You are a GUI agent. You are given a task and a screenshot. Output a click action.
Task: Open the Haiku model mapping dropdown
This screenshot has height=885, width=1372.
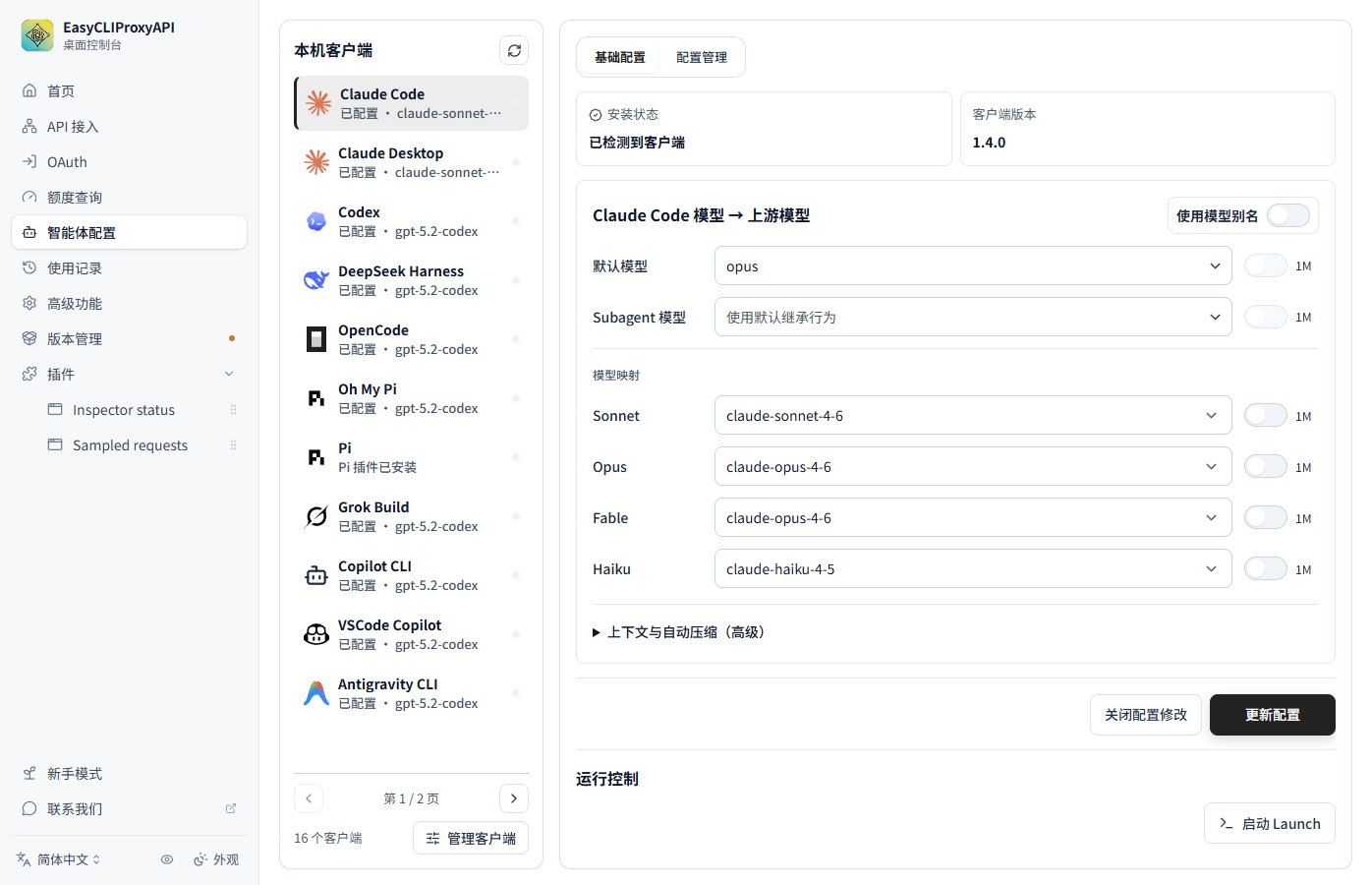pos(973,568)
